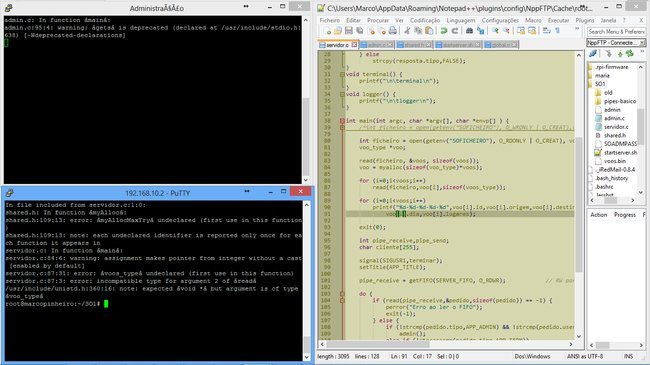This screenshot has height=365, width=650.
Task: Click the Progress column header in NppFTP queue
Action: click(625, 214)
